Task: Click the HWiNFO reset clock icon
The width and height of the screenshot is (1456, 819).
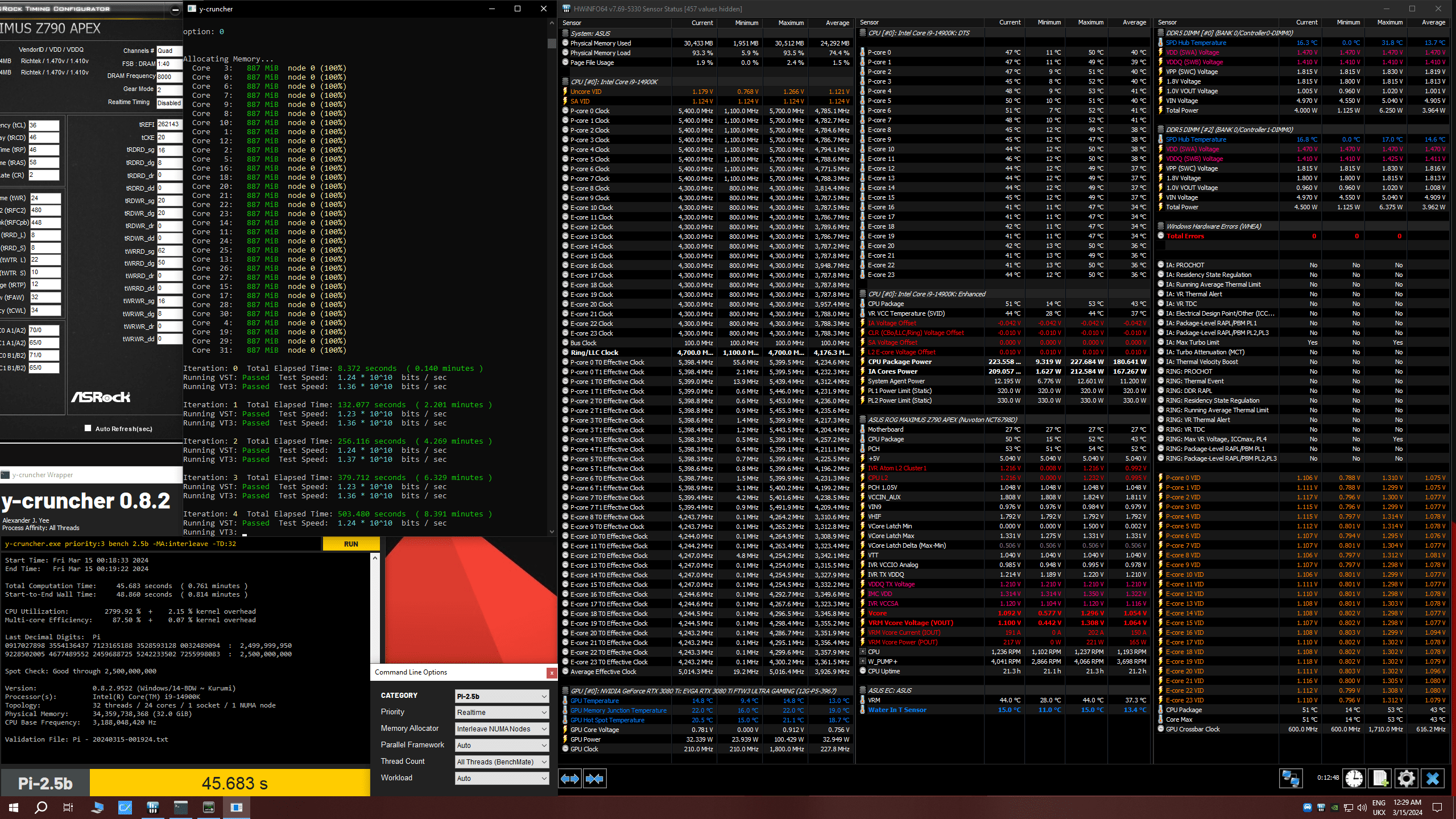Action: (1354, 779)
